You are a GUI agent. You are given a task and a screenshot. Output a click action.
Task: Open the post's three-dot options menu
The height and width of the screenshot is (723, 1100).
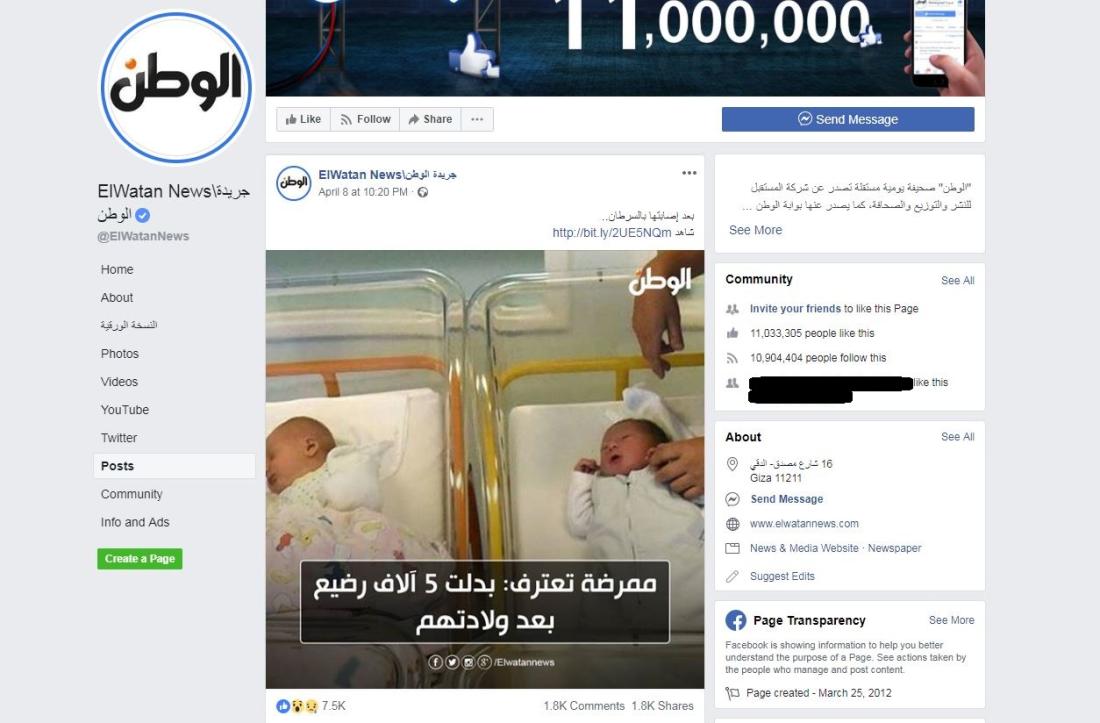coord(689,173)
